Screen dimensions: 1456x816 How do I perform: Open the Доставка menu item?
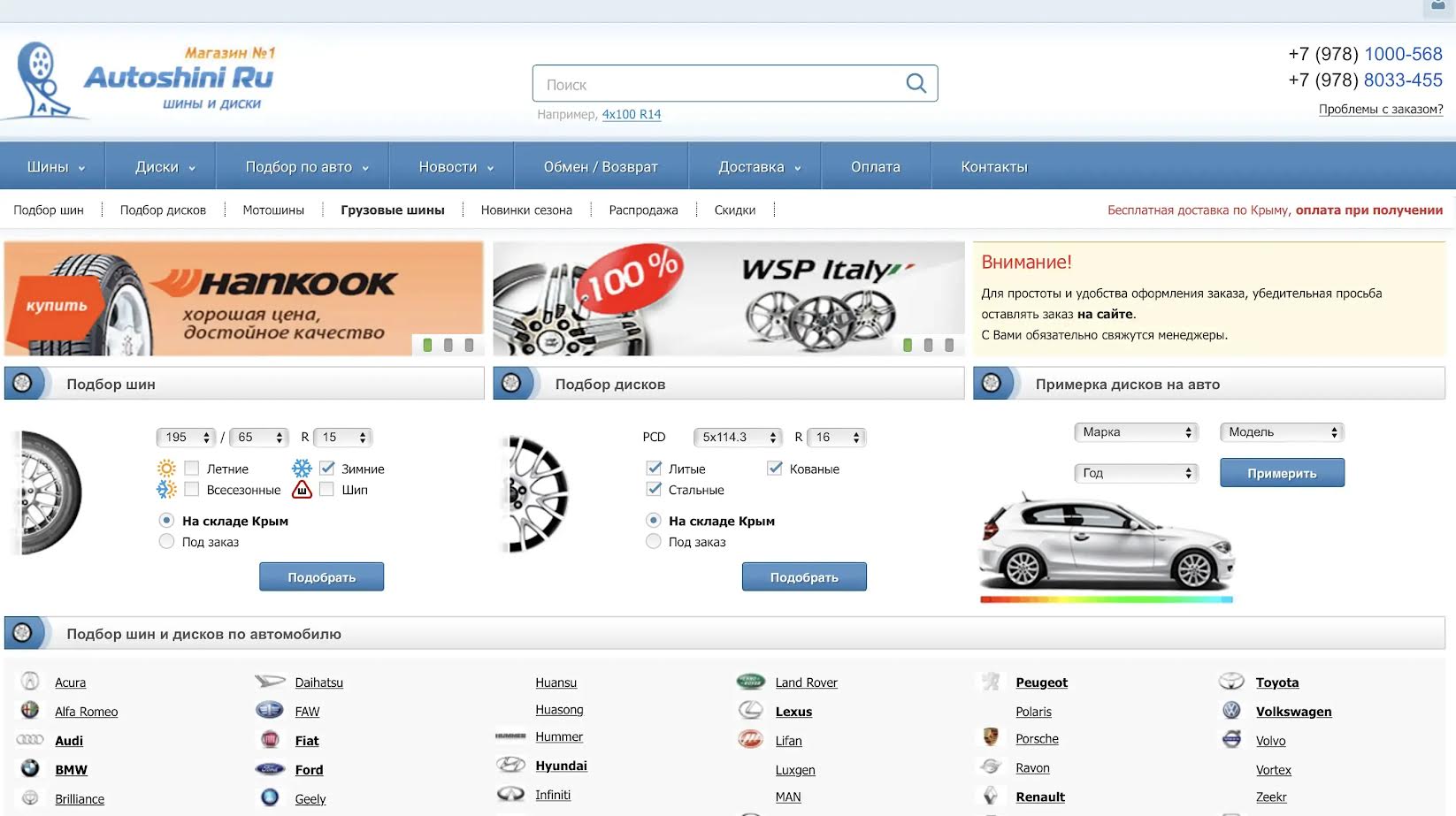click(x=758, y=167)
